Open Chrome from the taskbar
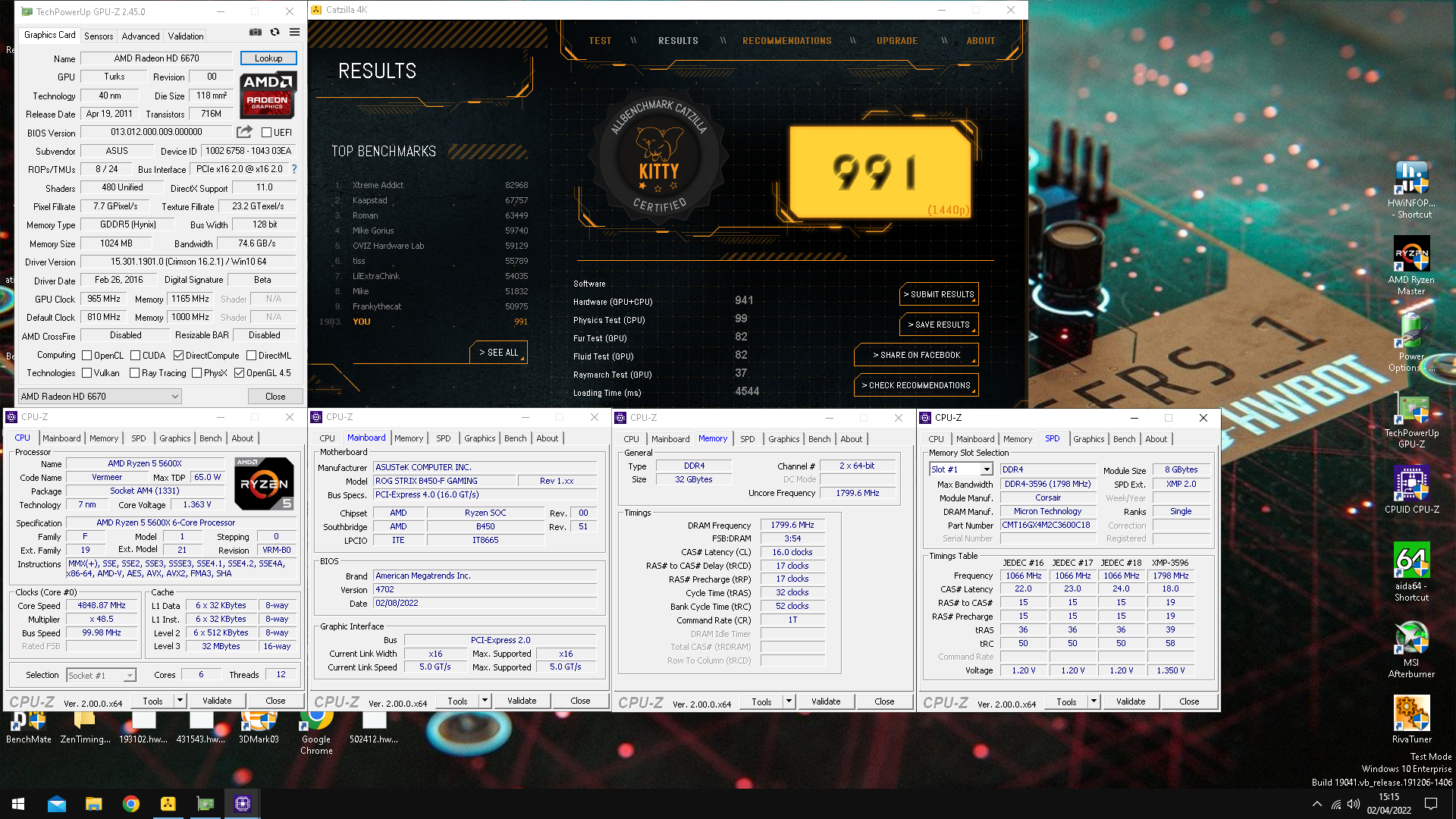Screen dimensions: 1456x819 pyautogui.click(x=130, y=804)
